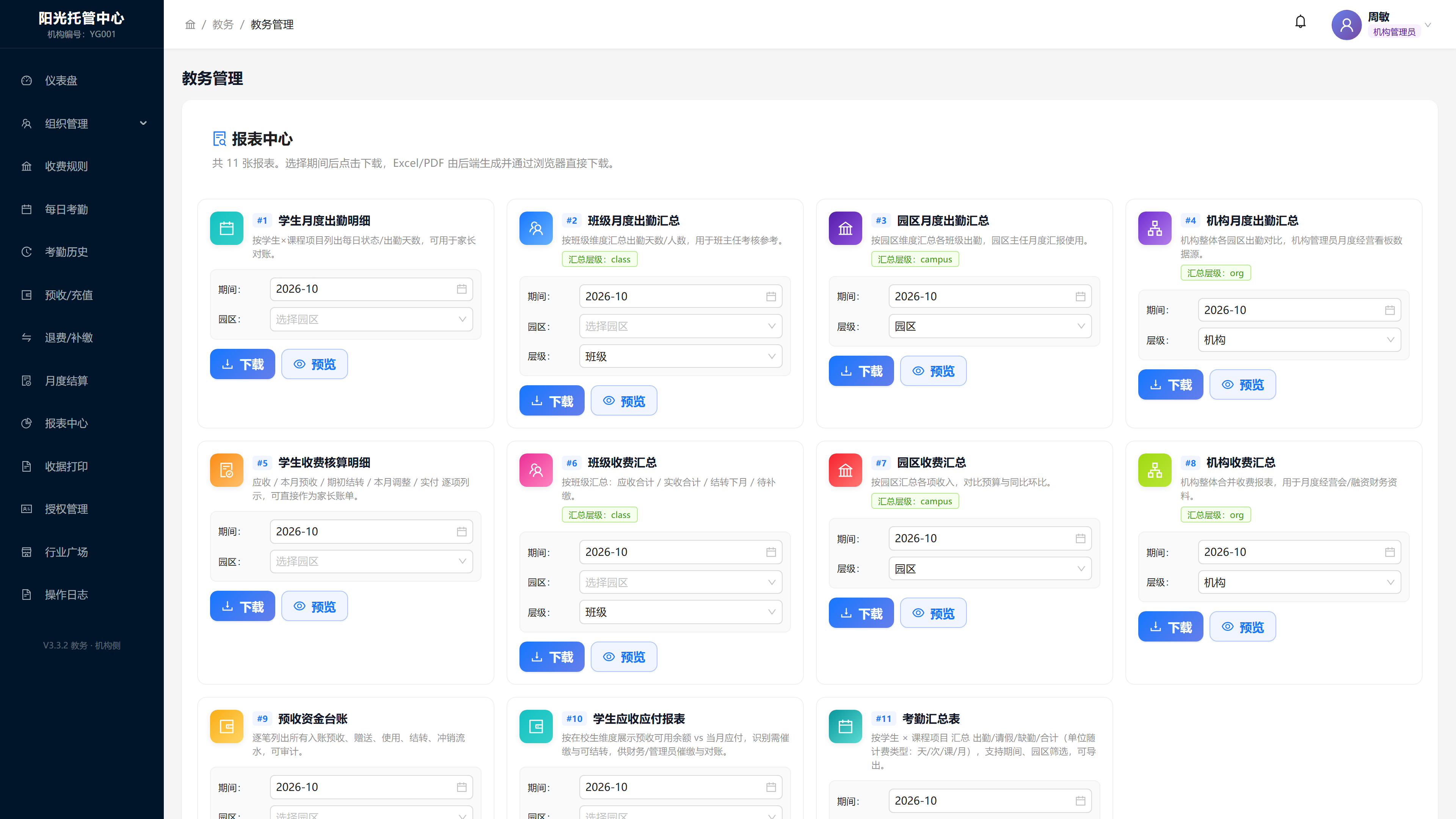Click the red campus icon of report #7

845,470
